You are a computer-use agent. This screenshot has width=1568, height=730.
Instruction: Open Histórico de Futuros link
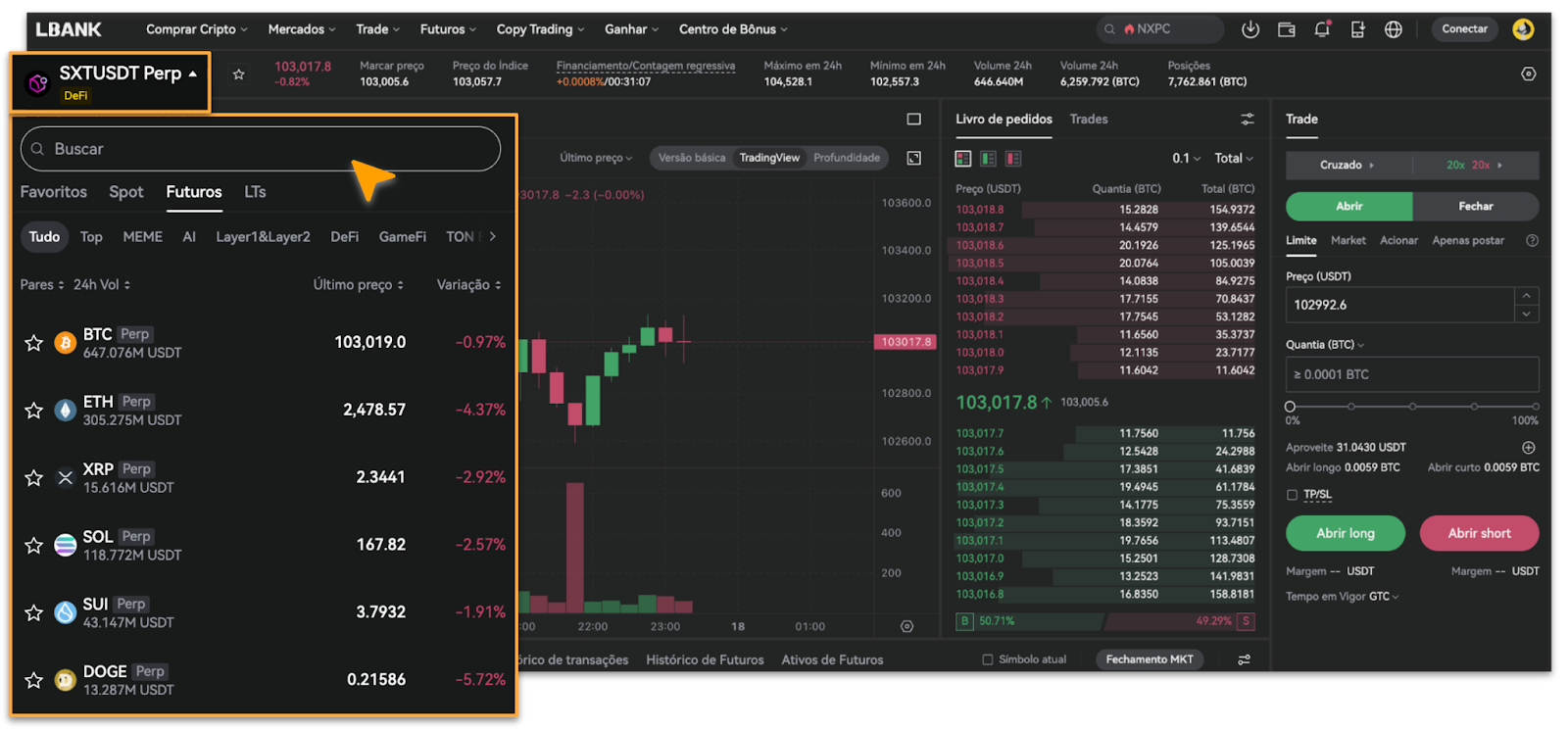pos(705,659)
